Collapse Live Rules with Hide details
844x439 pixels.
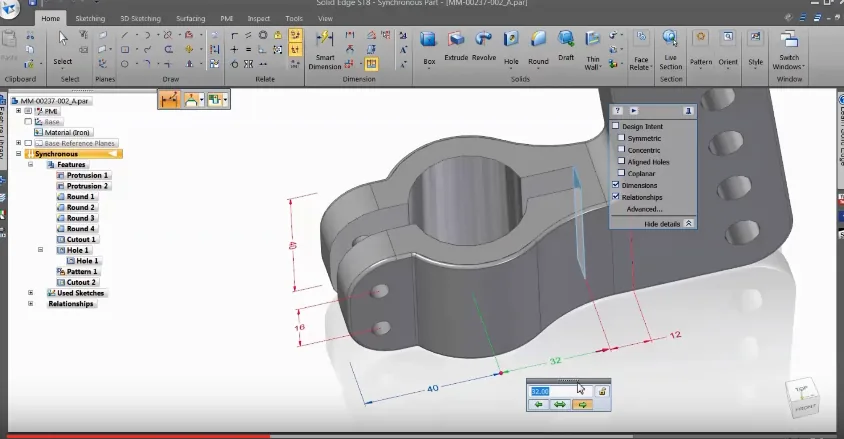pyautogui.click(x=668, y=224)
